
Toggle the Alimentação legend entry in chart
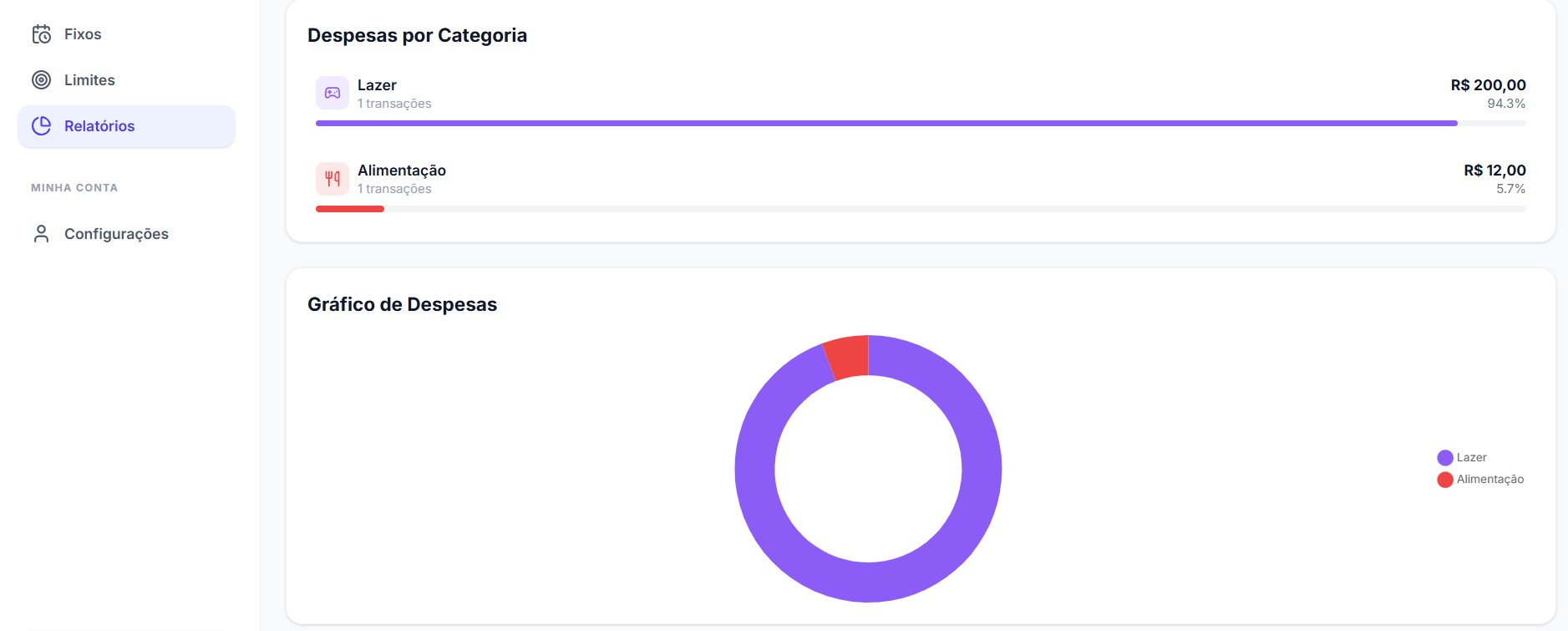pos(1480,480)
